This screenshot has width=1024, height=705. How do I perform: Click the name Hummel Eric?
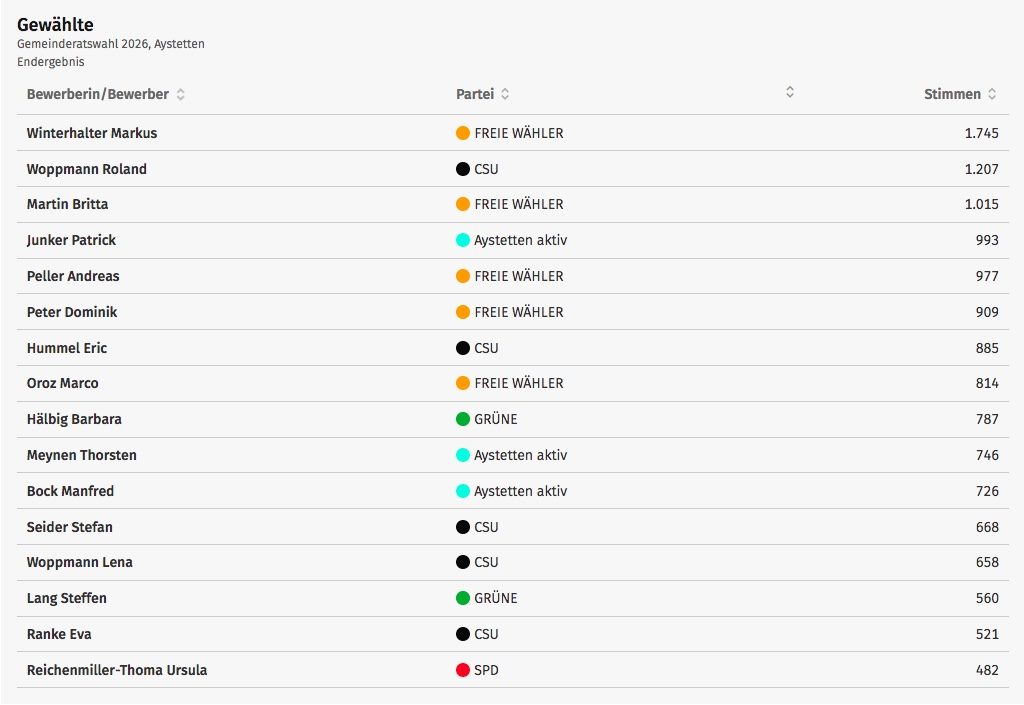(x=67, y=348)
